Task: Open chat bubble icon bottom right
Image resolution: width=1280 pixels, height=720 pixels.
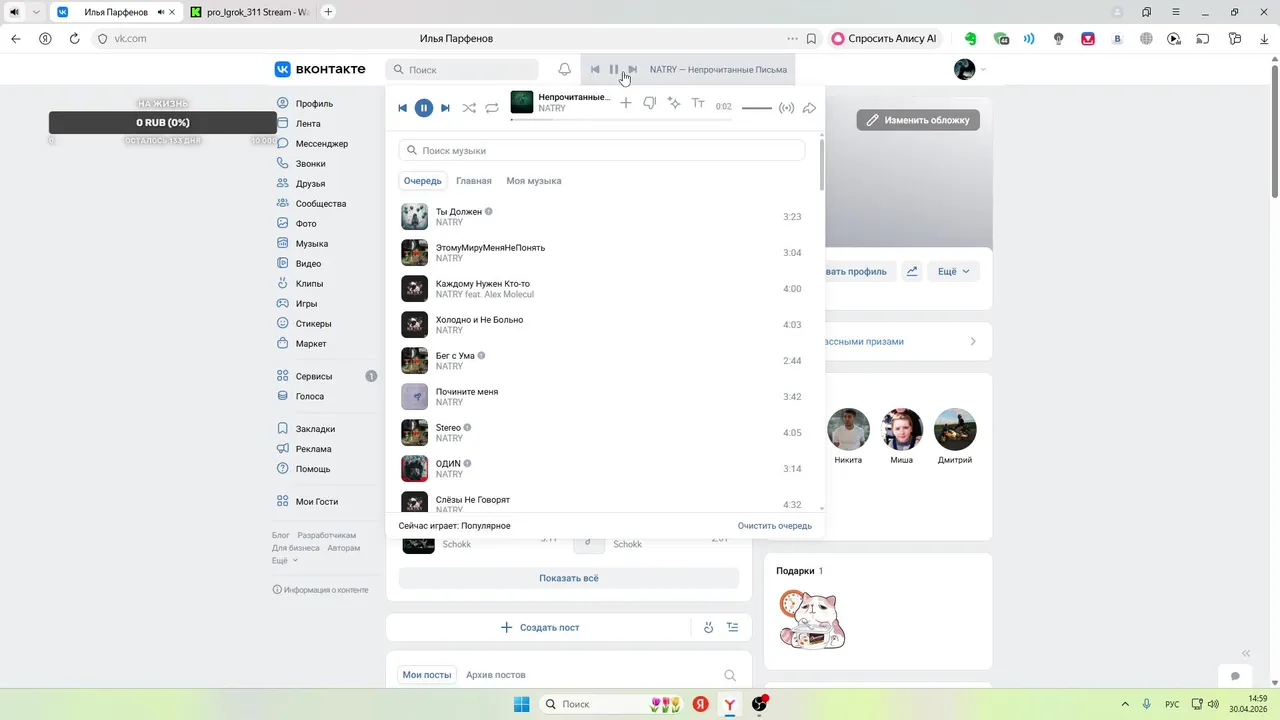Action: point(1235,677)
